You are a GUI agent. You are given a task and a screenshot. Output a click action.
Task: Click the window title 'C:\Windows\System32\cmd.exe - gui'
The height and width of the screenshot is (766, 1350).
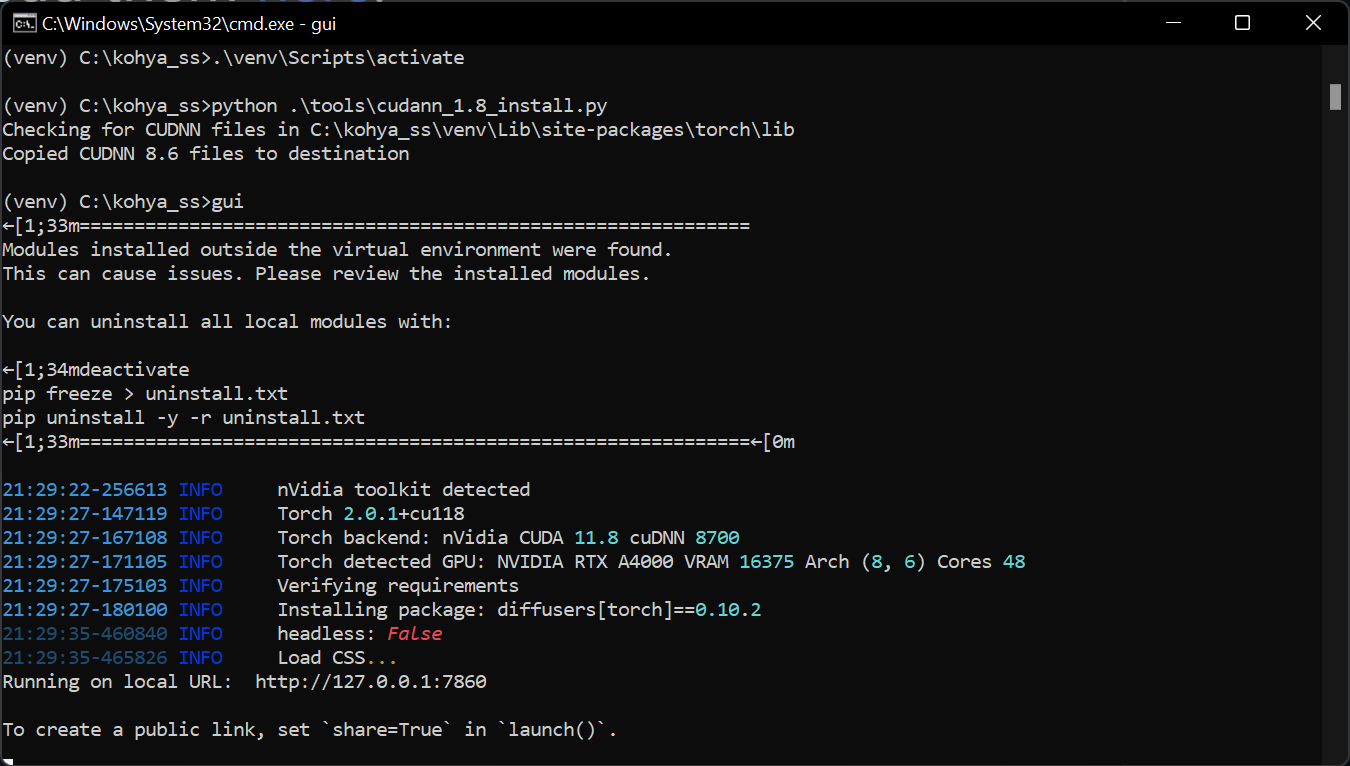click(x=189, y=23)
